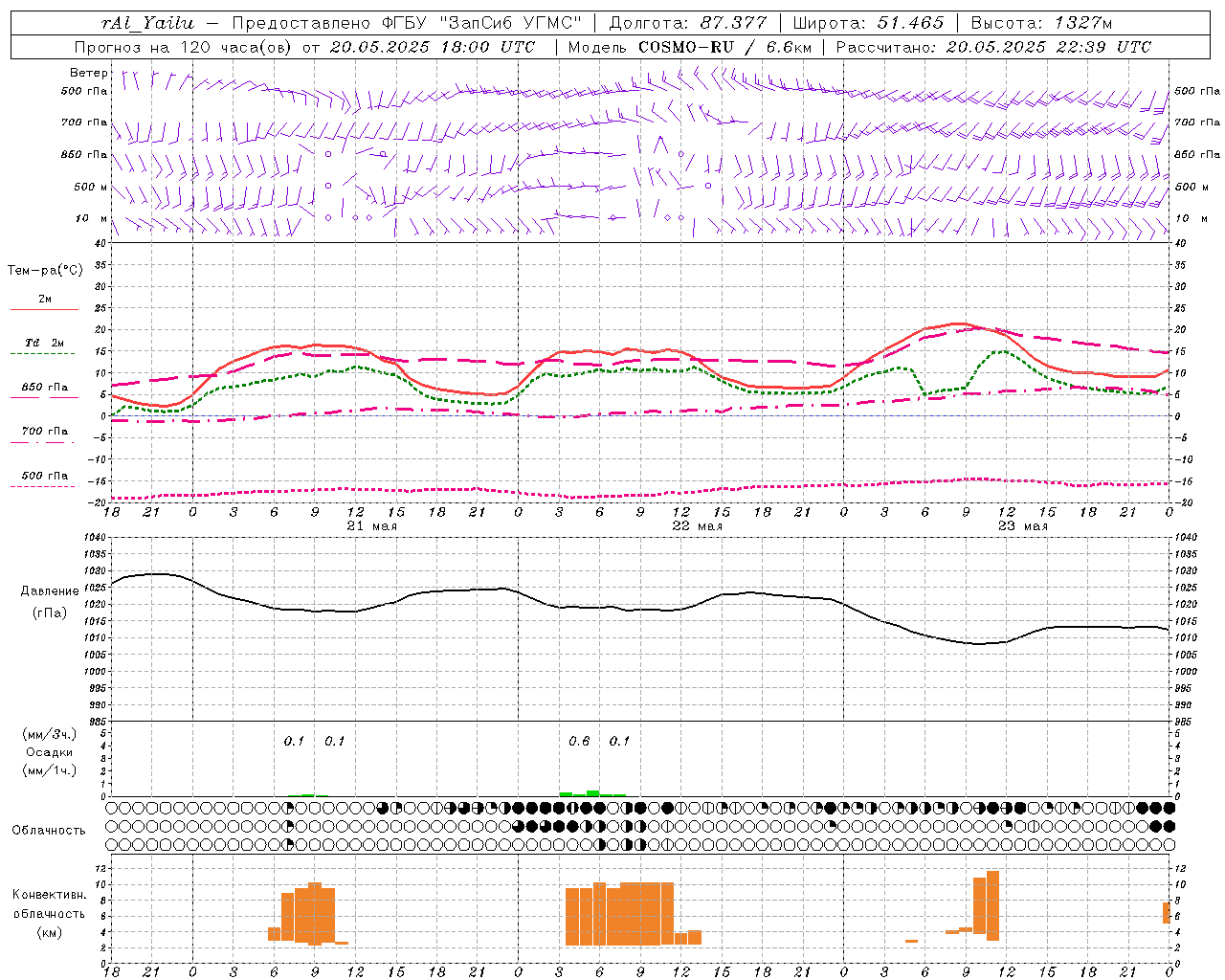Click the (мм/3ч.) precipitation unit label

coord(50,734)
